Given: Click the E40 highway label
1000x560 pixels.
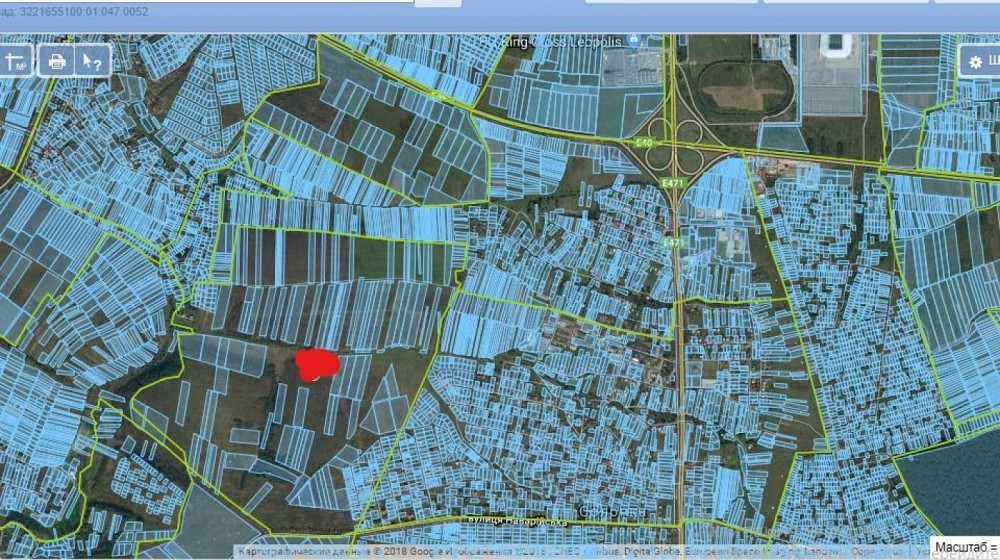Looking at the screenshot, I should [x=645, y=143].
